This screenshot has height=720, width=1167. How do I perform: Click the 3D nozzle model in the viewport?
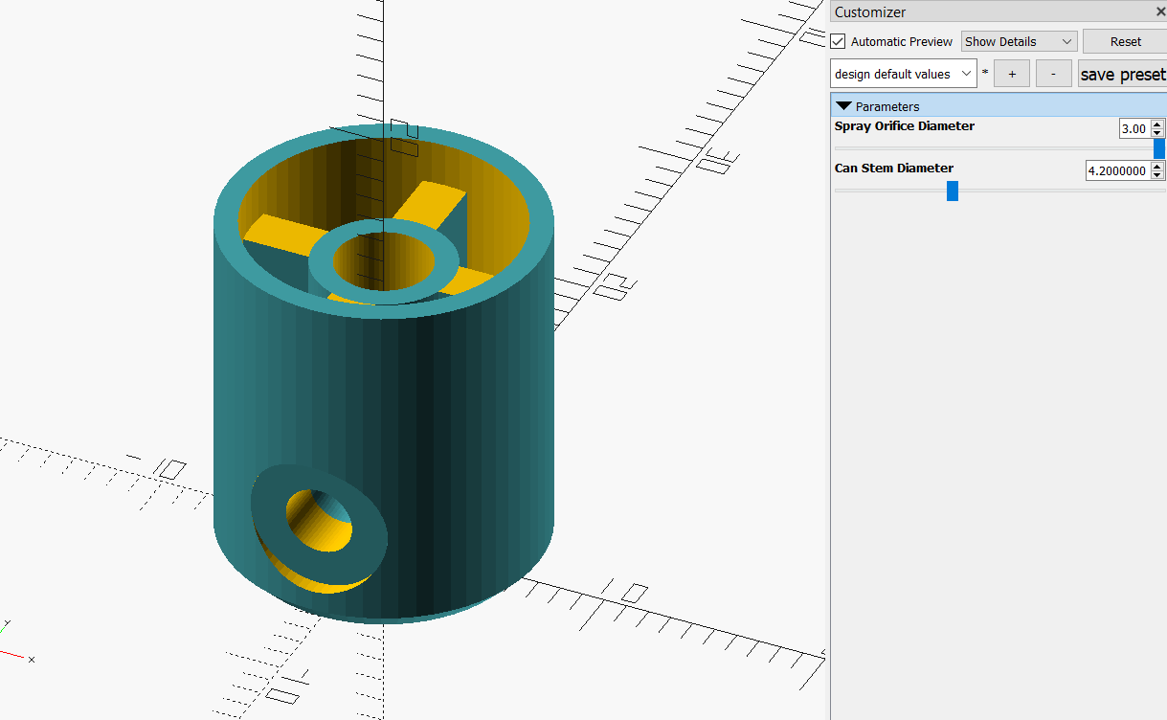(383, 372)
